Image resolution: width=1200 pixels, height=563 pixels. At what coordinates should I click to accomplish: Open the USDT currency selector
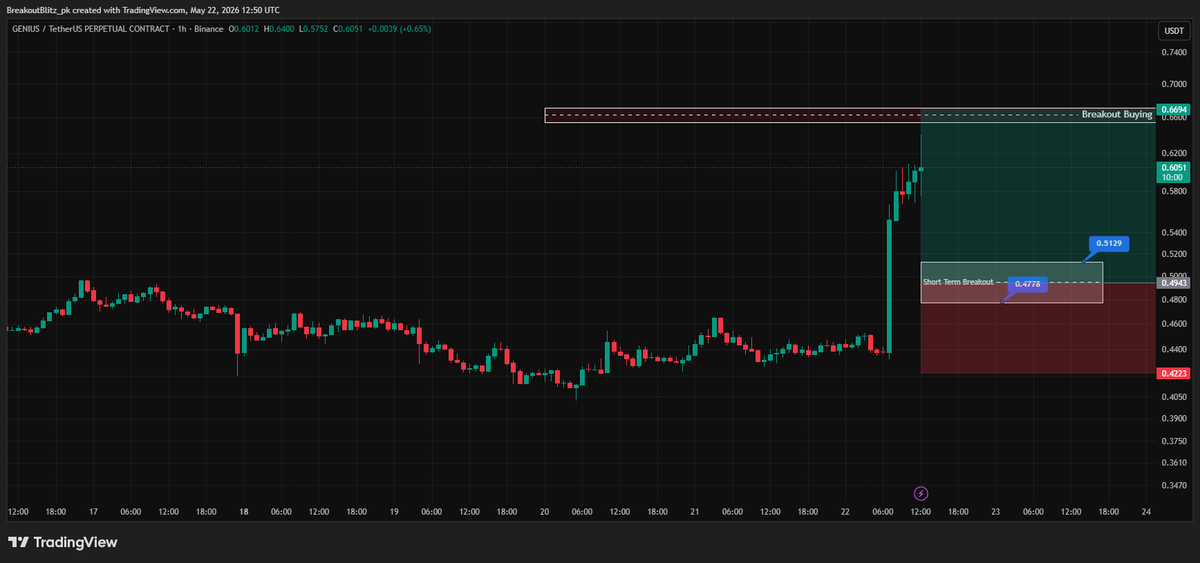click(x=1172, y=32)
